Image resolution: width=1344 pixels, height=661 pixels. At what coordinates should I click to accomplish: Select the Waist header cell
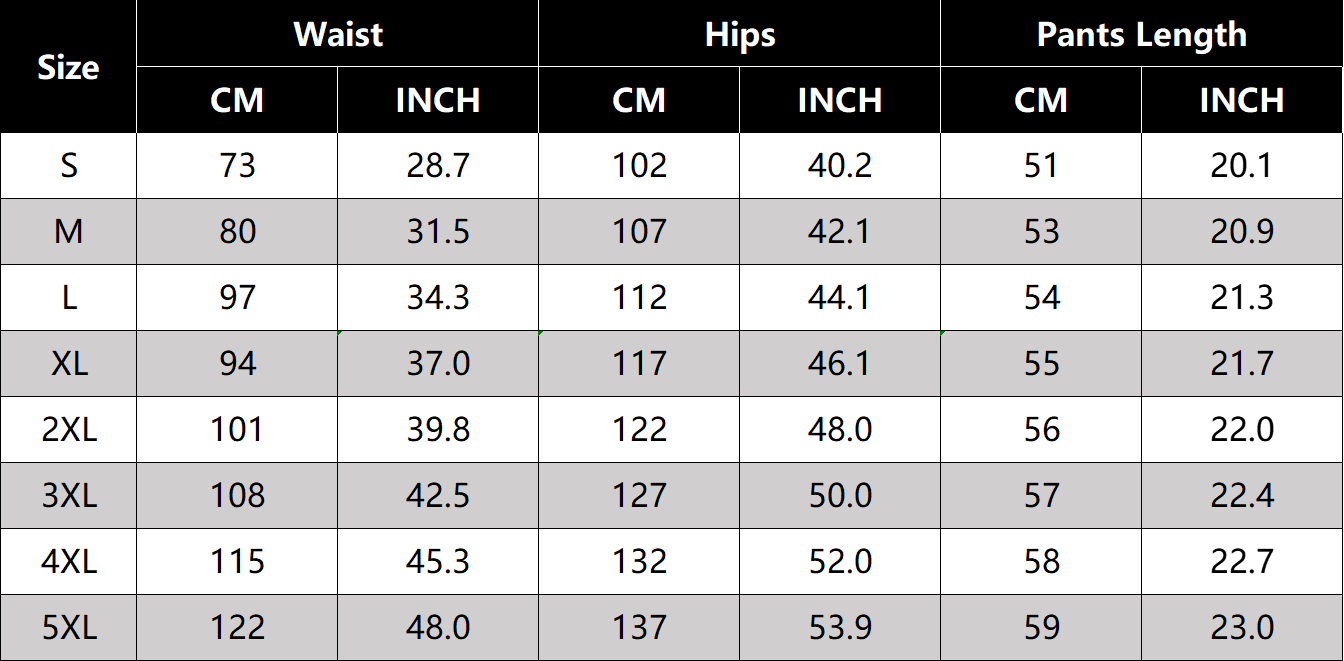[x=338, y=34]
